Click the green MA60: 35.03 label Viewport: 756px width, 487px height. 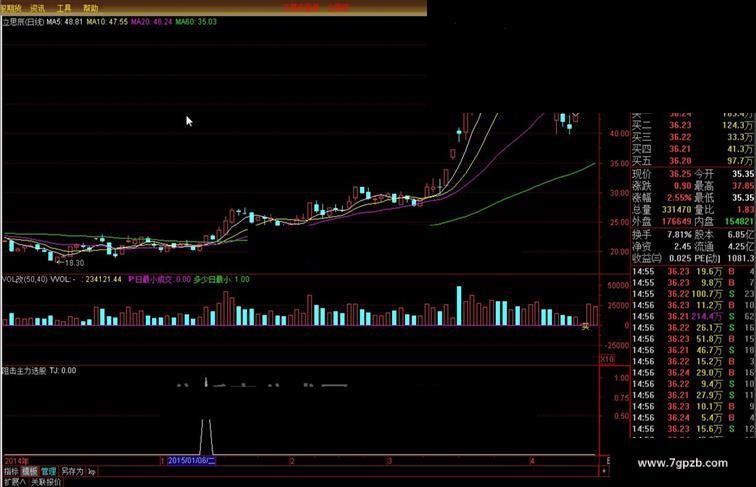coord(196,22)
